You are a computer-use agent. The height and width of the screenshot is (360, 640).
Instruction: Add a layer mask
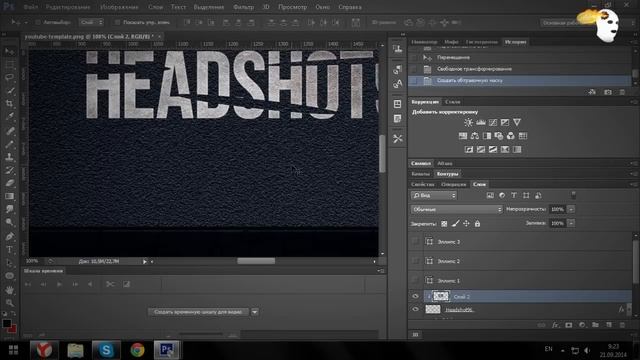pyautogui.click(x=569, y=325)
